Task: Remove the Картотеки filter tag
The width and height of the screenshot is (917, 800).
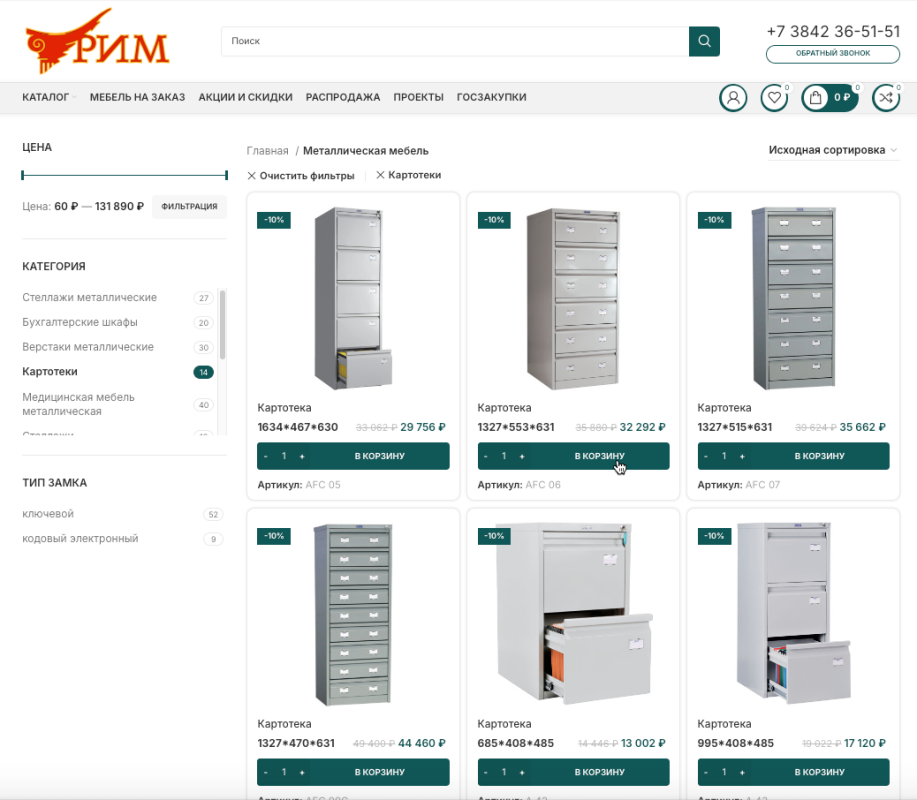Action: pyautogui.click(x=408, y=175)
